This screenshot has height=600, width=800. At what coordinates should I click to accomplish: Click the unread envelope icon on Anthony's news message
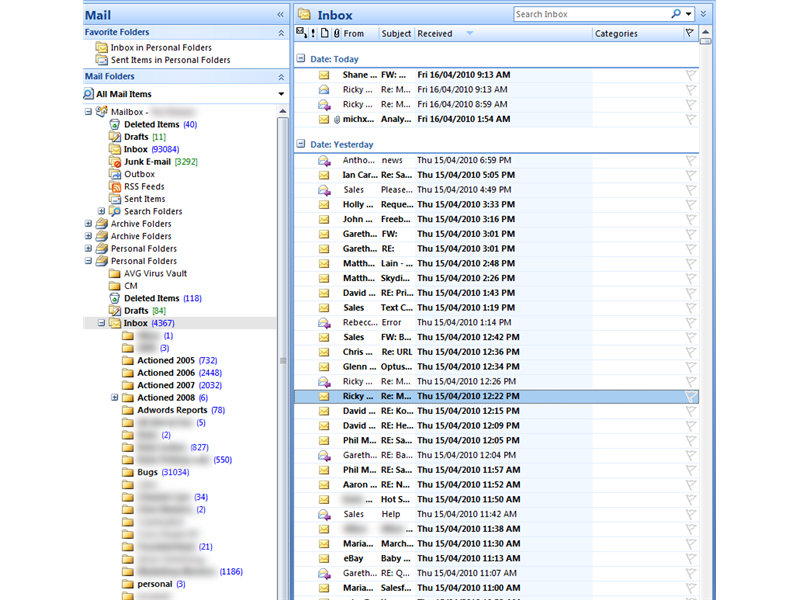[324, 160]
